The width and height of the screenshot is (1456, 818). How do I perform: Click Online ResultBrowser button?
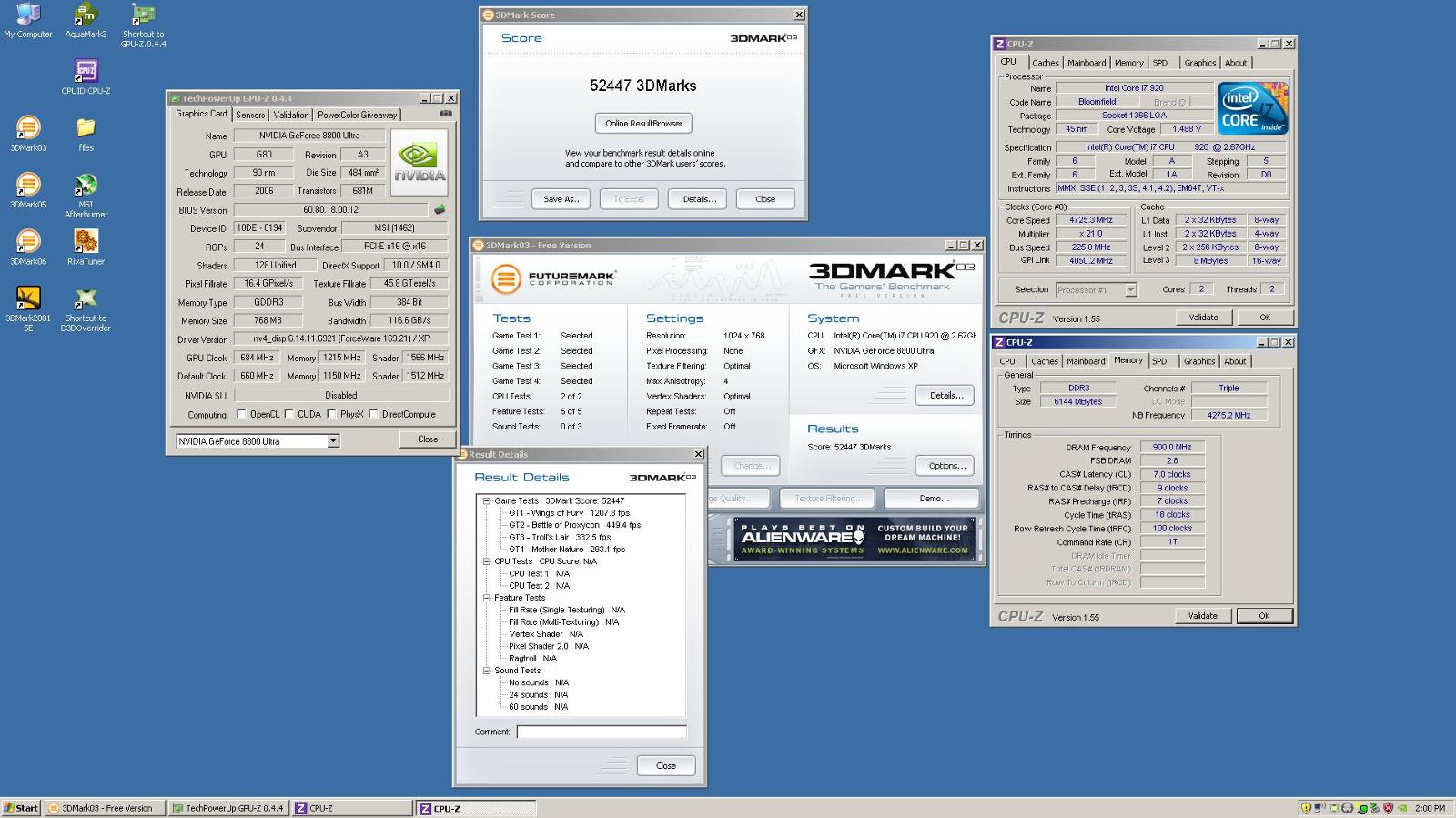643,124
